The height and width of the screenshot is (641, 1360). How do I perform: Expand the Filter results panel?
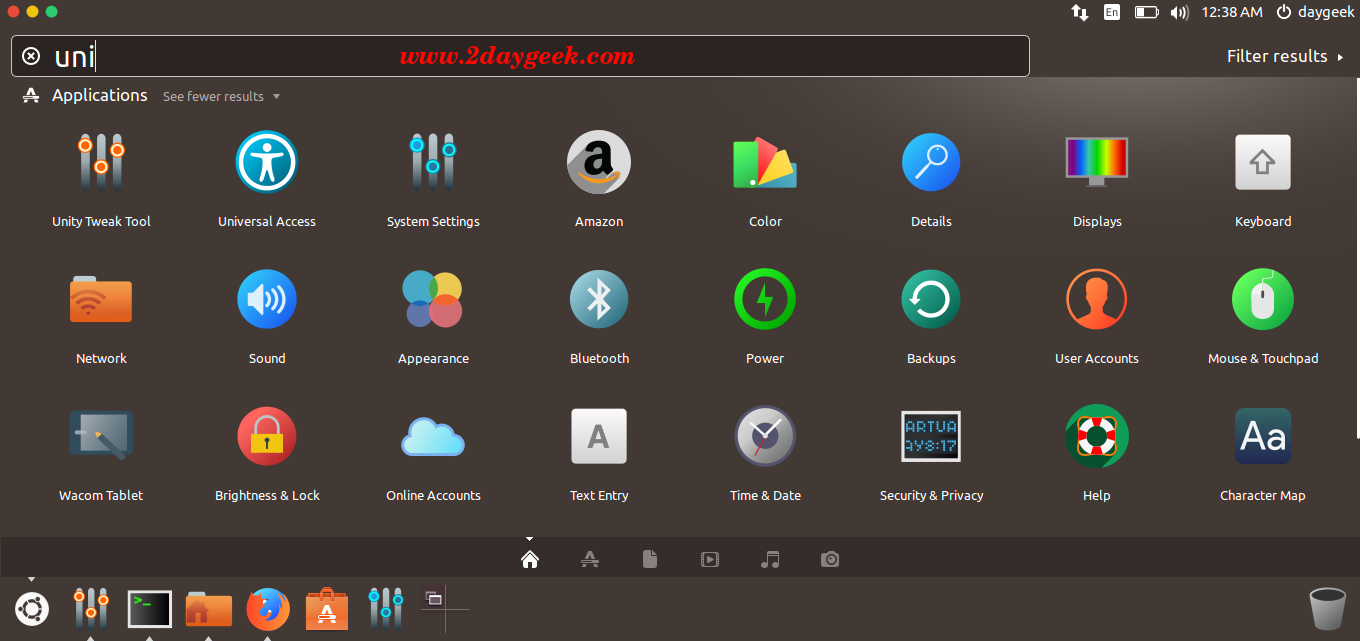[1285, 56]
